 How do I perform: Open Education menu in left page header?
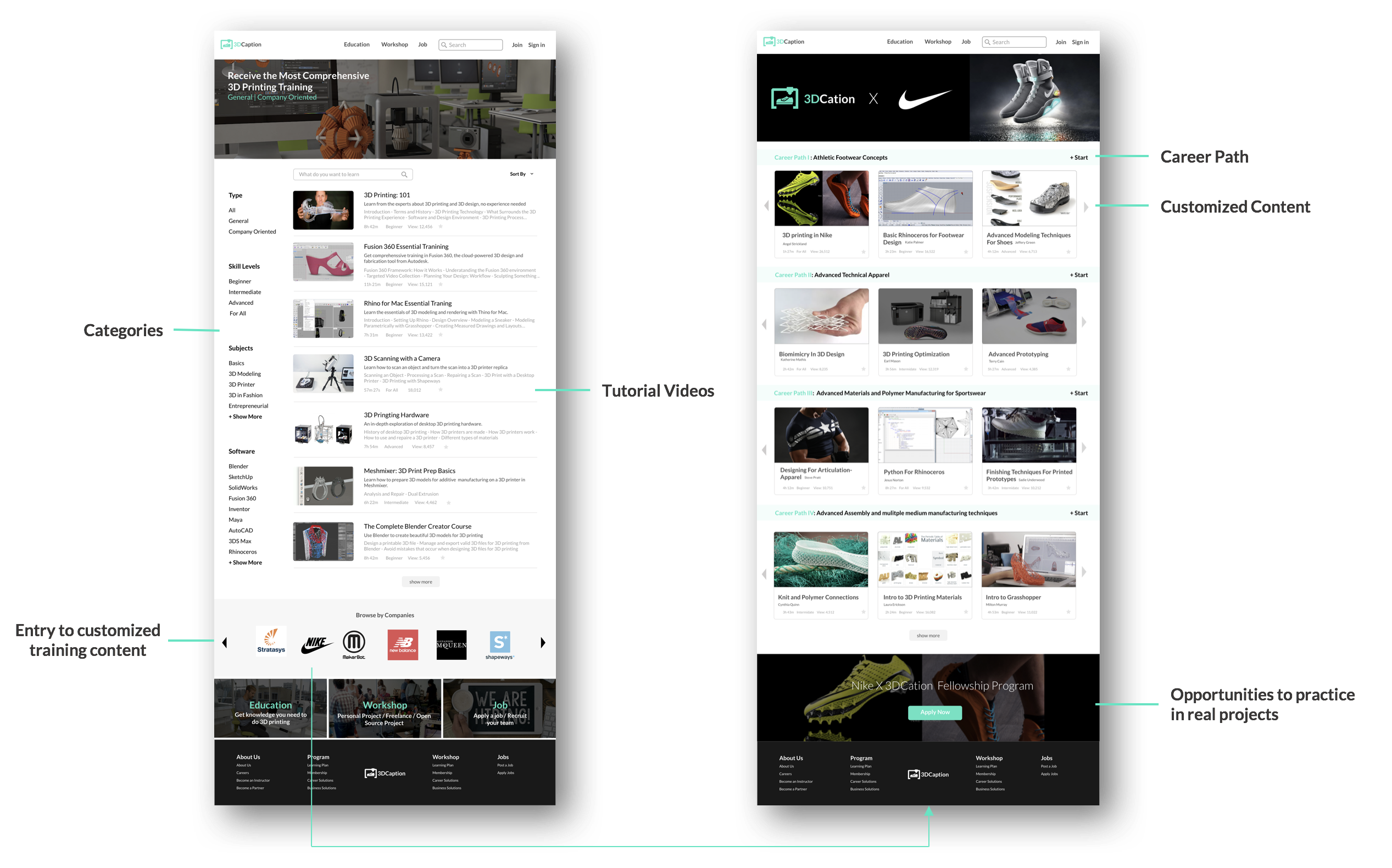[x=357, y=45]
